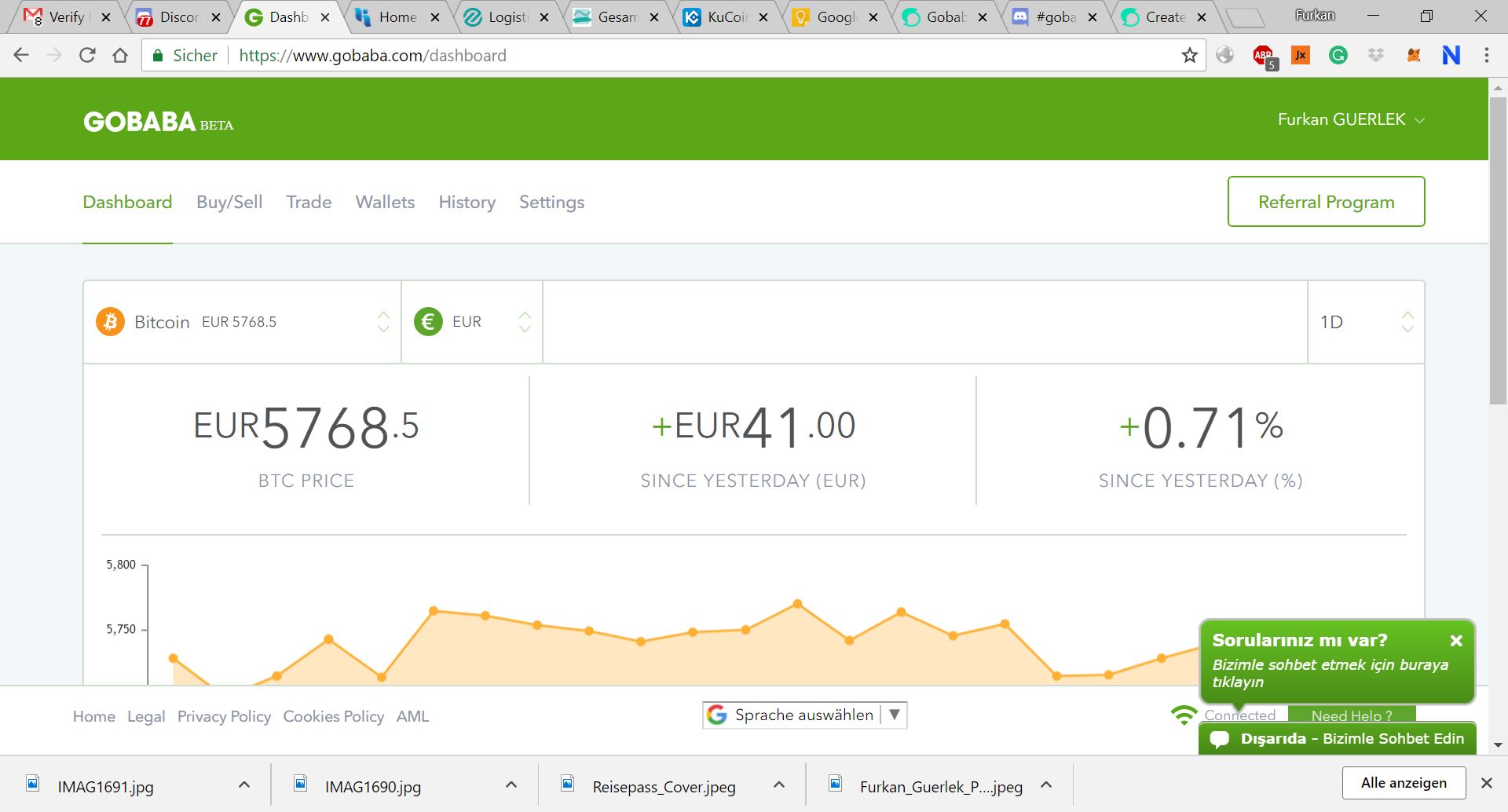This screenshot has width=1508, height=812.
Task: Switch to the Logisti browser tab
Action: point(507,17)
